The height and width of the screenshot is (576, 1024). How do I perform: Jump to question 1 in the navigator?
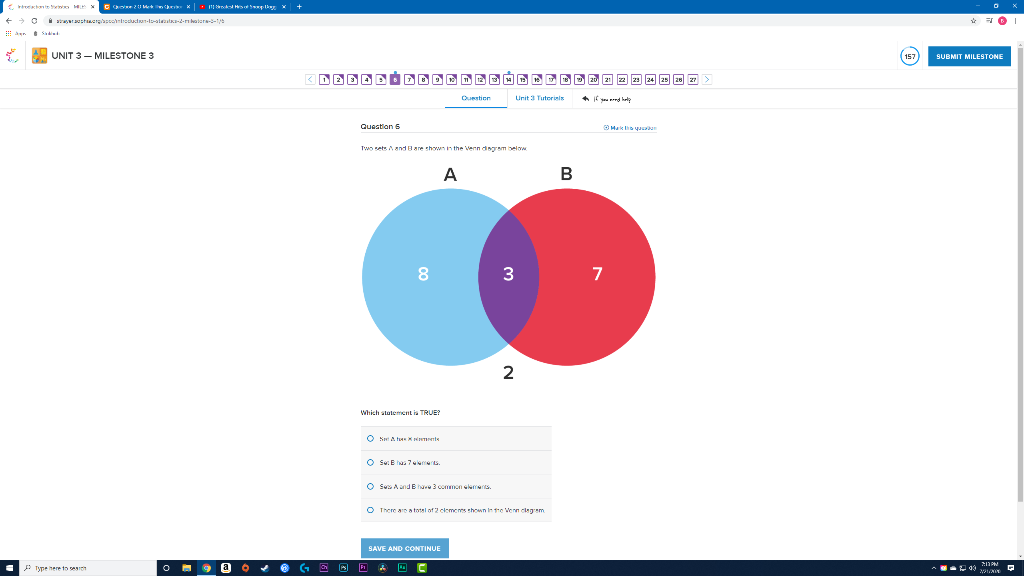tap(325, 80)
